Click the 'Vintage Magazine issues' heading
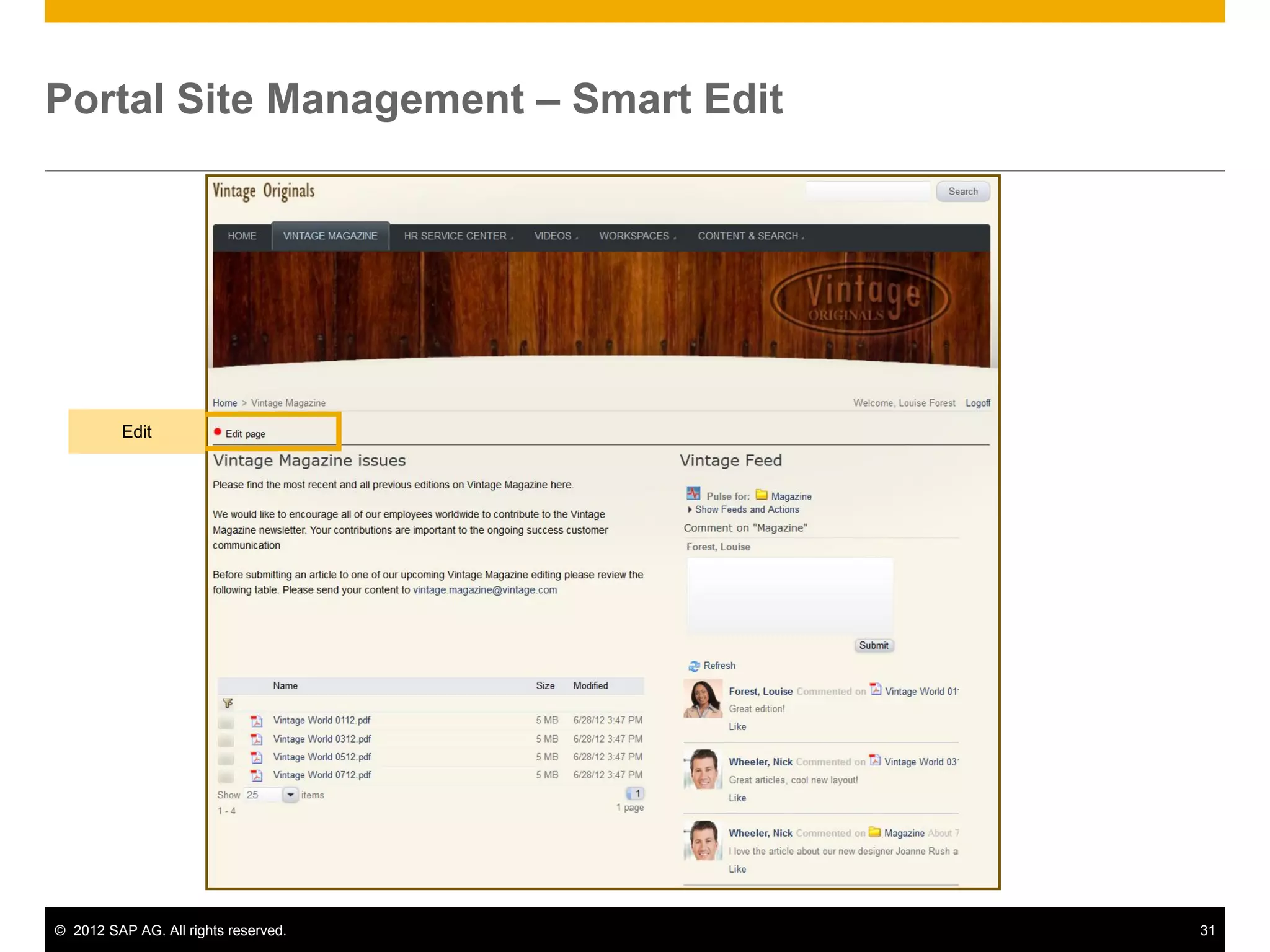Image resolution: width=1270 pixels, height=952 pixels. pos(309,461)
